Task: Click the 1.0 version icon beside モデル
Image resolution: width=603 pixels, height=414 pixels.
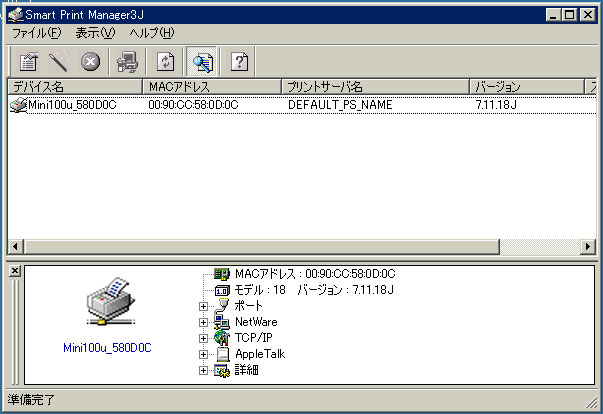Action: click(222, 290)
